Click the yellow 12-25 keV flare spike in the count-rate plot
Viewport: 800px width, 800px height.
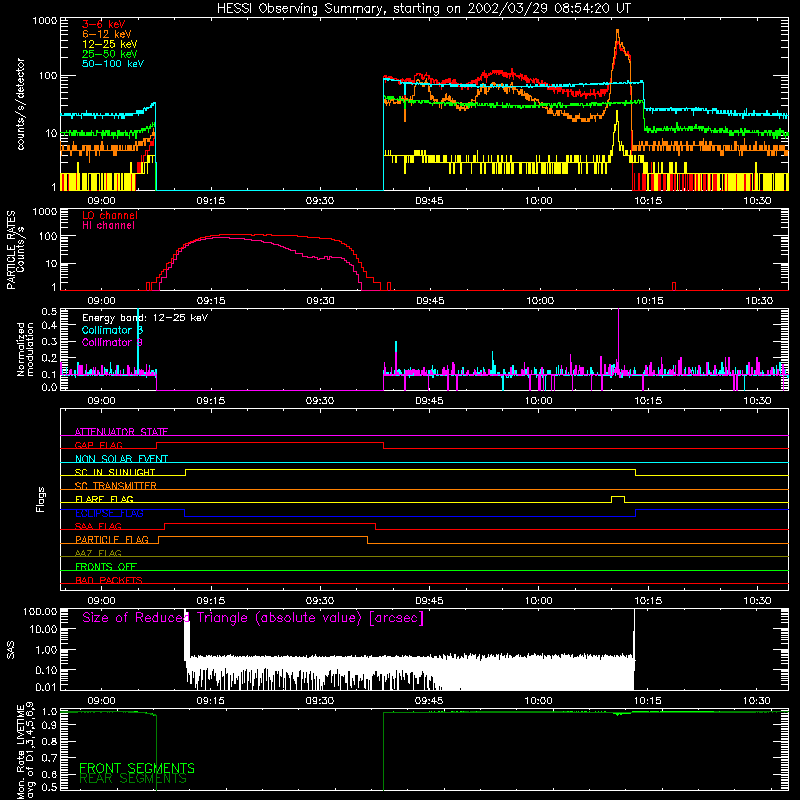tap(617, 128)
